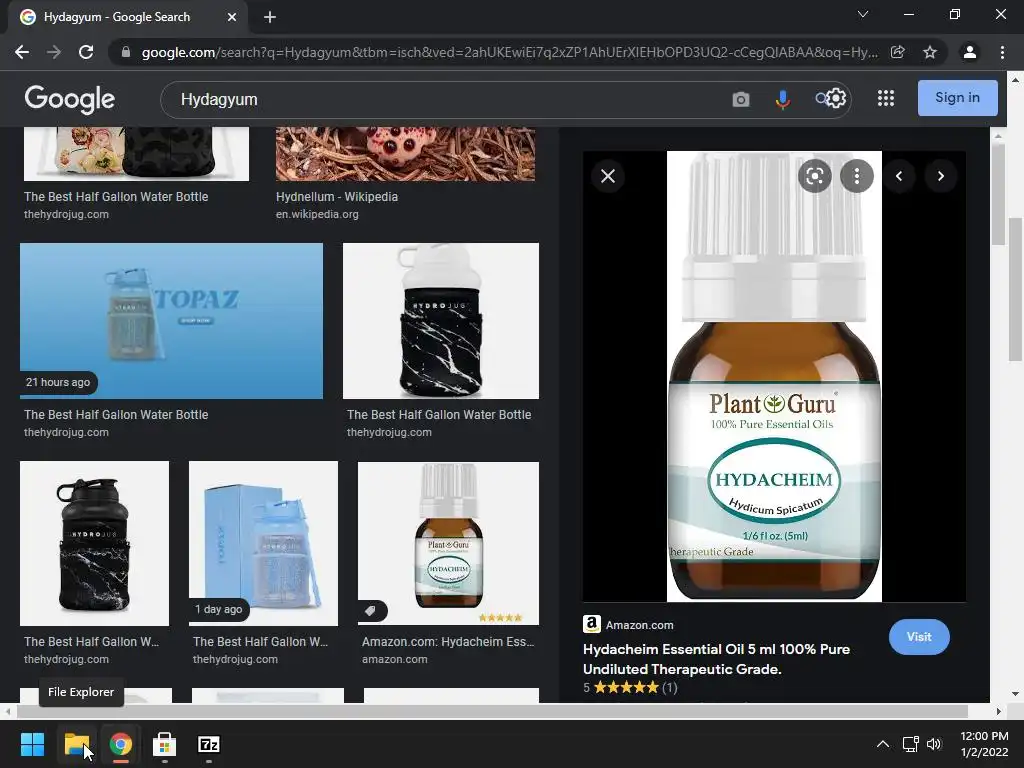Click five-star rating in preview panel
This screenshot has width=1024, height=768.
click(x=626, y=687)
